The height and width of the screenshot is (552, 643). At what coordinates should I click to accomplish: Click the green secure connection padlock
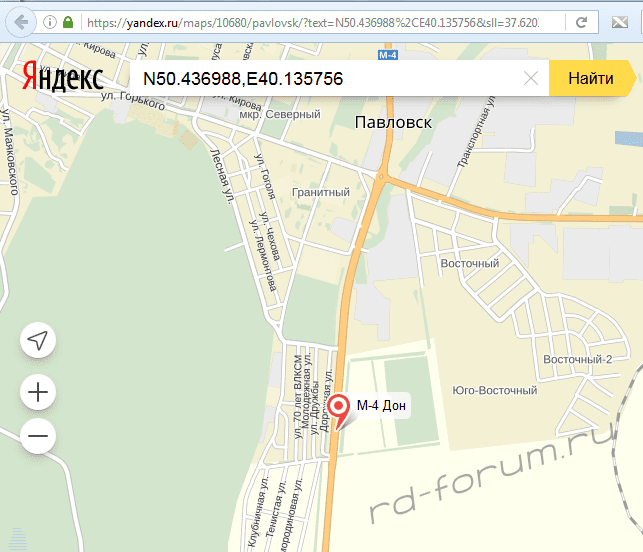pyautogui.click(x=67, y=22)
